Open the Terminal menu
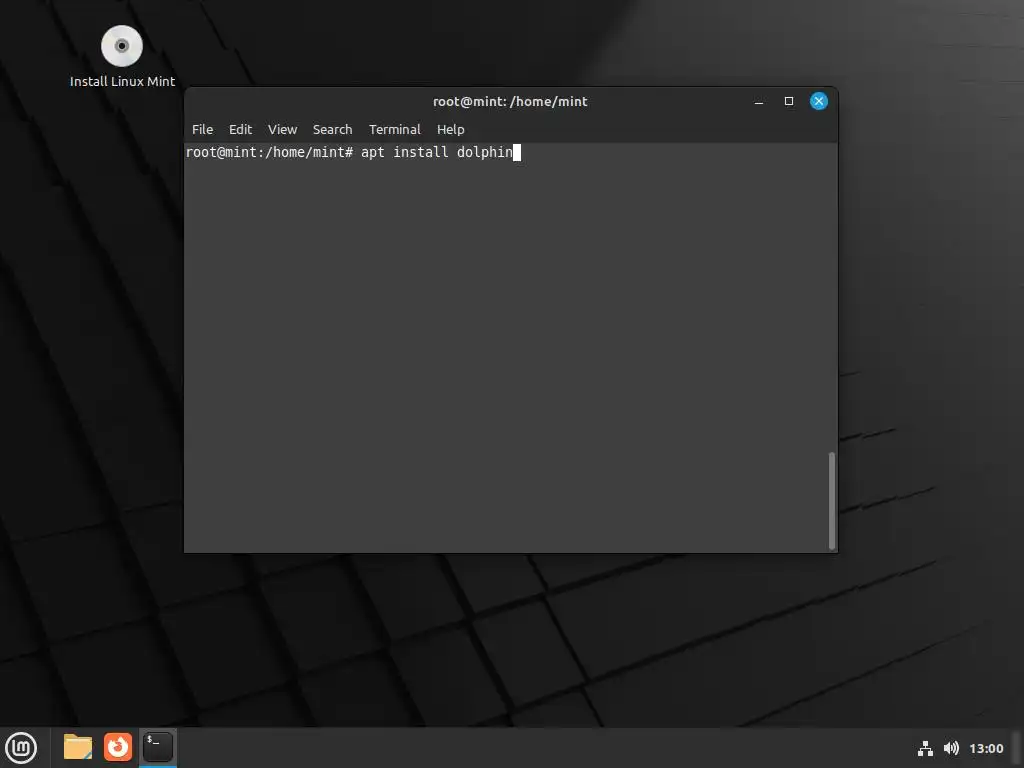This screenshot has width=1024, height=768. (x=394, y=129)
